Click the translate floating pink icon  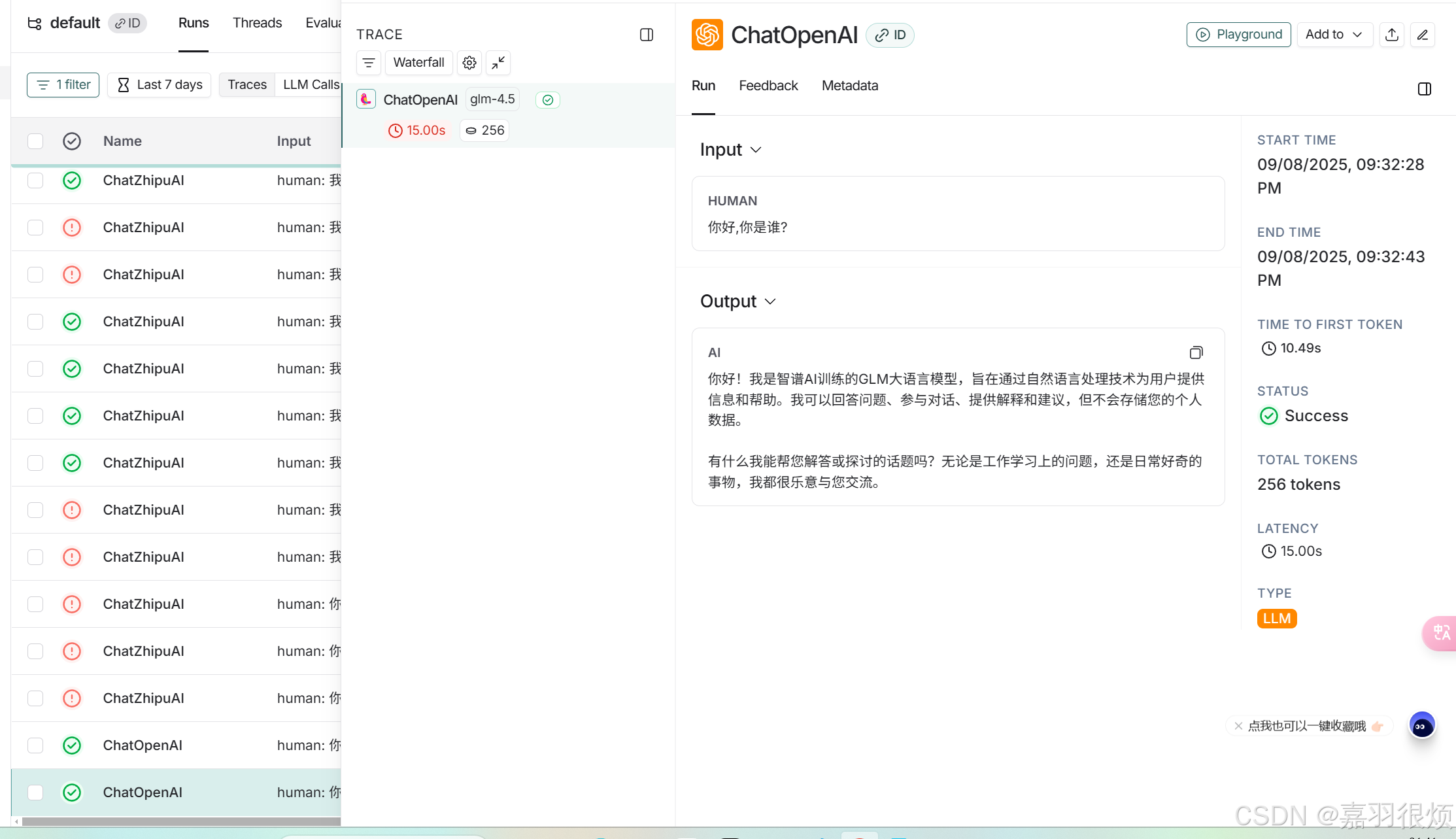[1440, 633]
